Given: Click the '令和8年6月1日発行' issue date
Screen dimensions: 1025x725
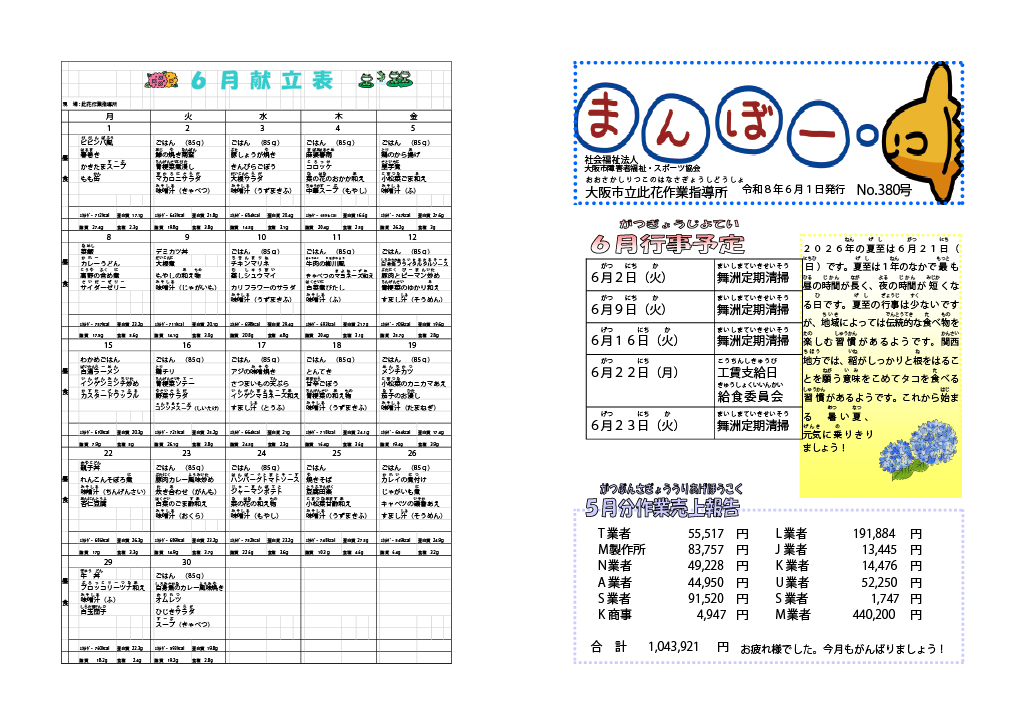Looking at the screenshot, I should (793, 189).
